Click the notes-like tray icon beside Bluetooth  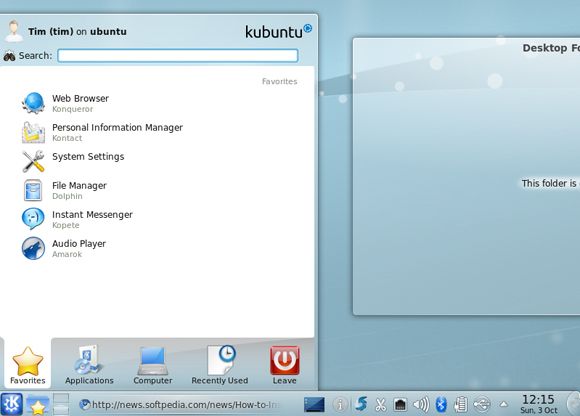point(461,405)
